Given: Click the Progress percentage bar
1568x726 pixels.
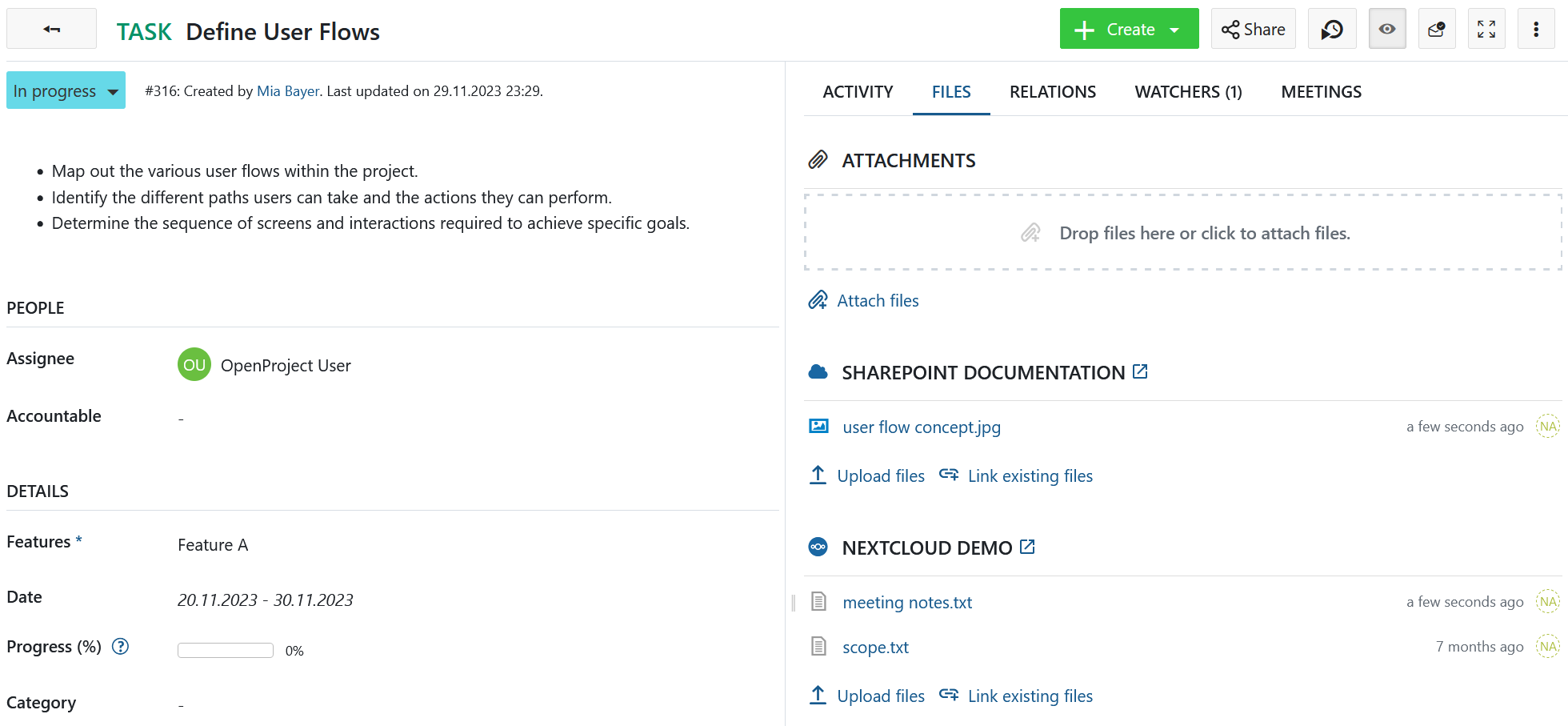Looking at the screenshot, I should coord(226,650).
